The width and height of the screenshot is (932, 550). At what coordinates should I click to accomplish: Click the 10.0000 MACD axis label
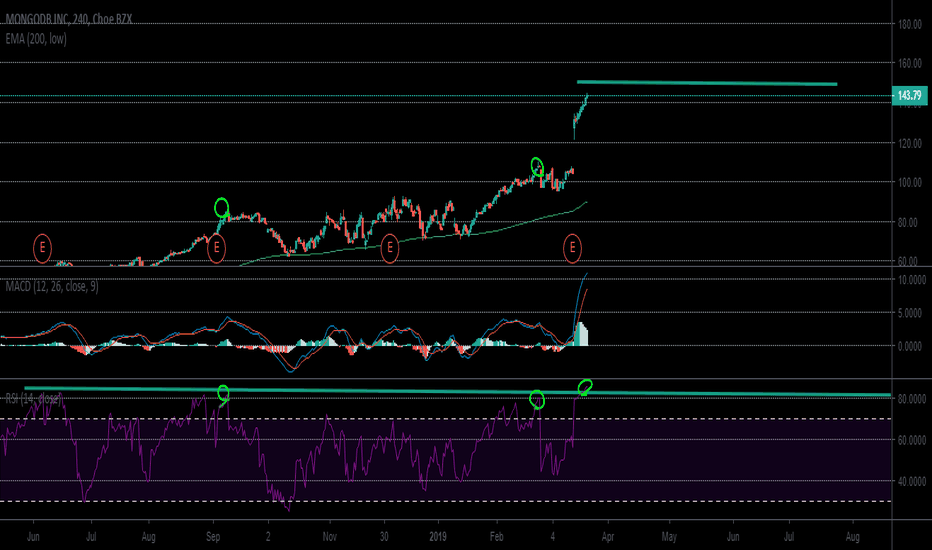[911, 279]
